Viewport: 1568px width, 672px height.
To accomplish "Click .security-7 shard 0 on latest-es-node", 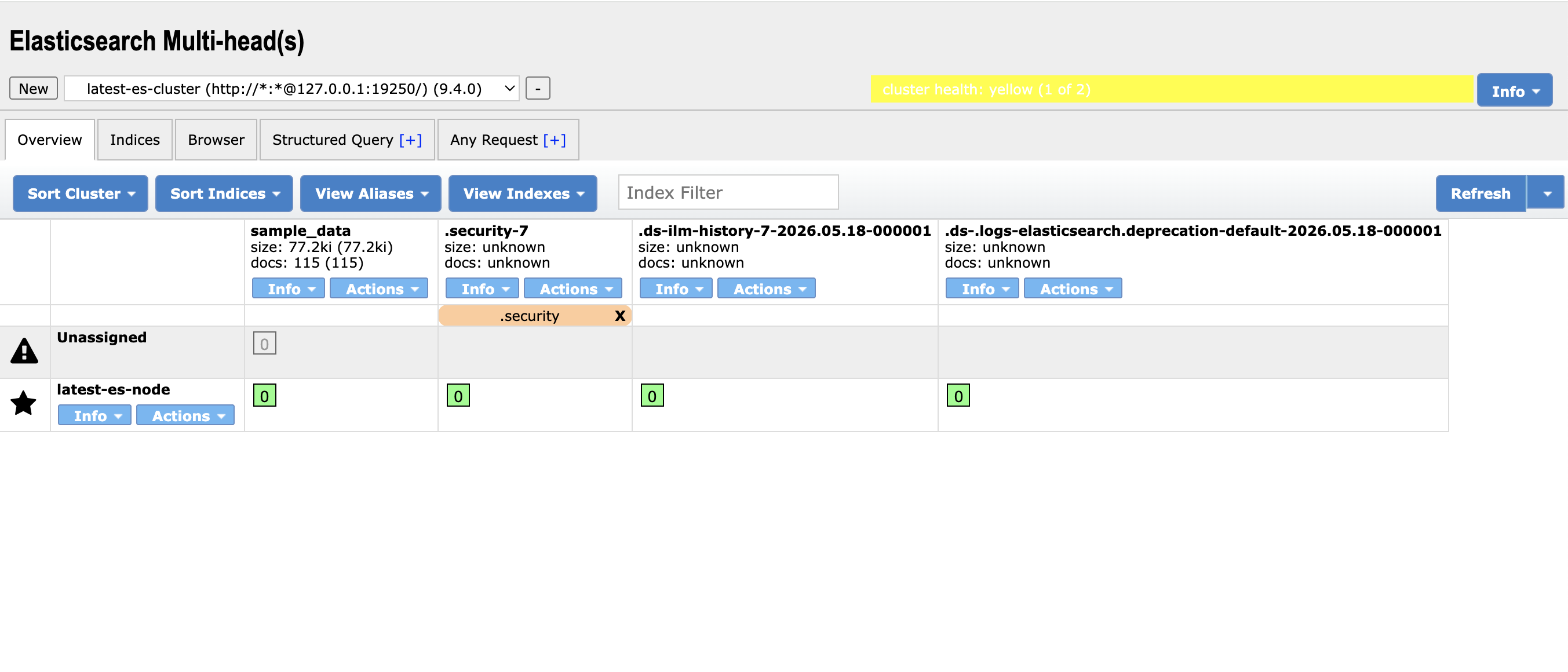I will point(458,396).
